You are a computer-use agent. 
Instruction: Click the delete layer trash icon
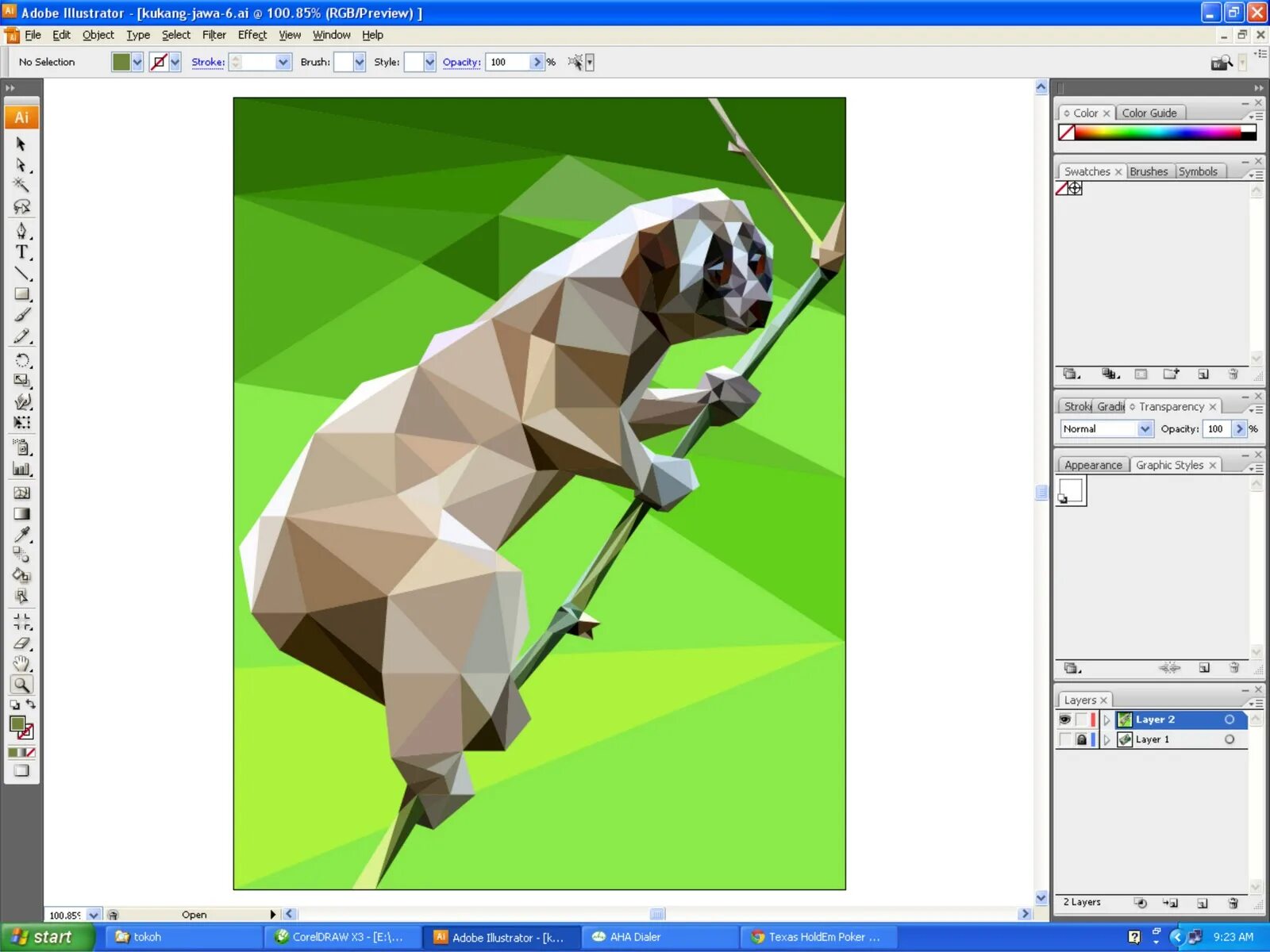pos(1233,903)
